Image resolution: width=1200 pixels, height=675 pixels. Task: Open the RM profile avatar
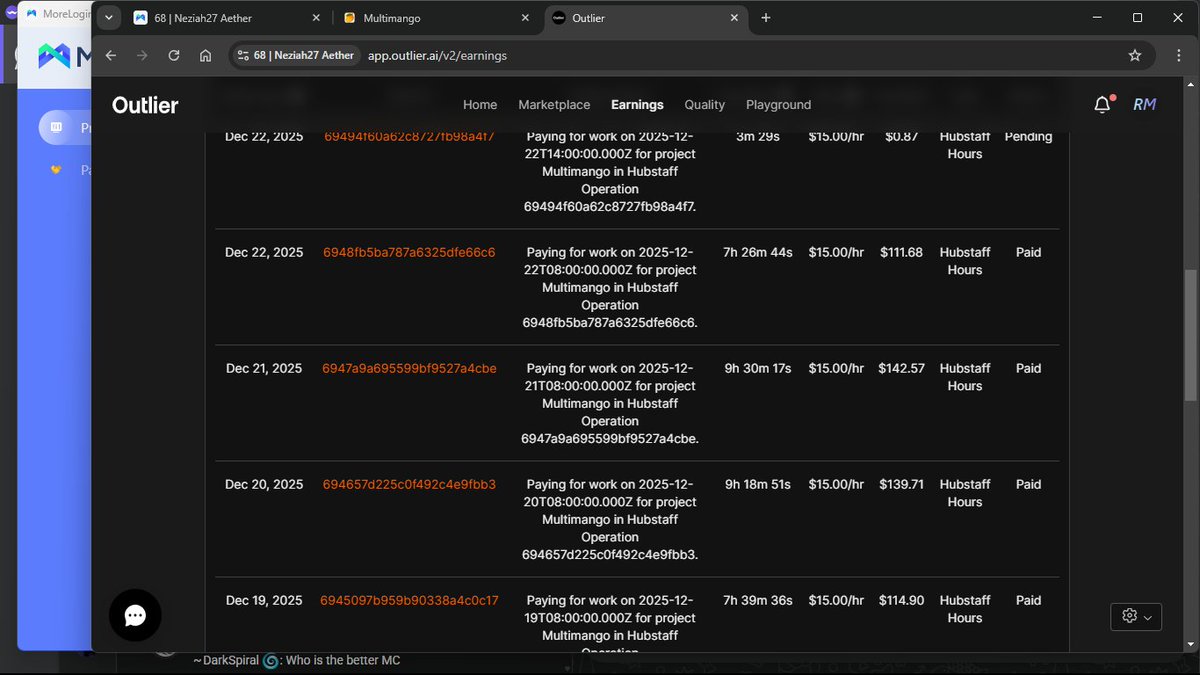[1144, 104]
